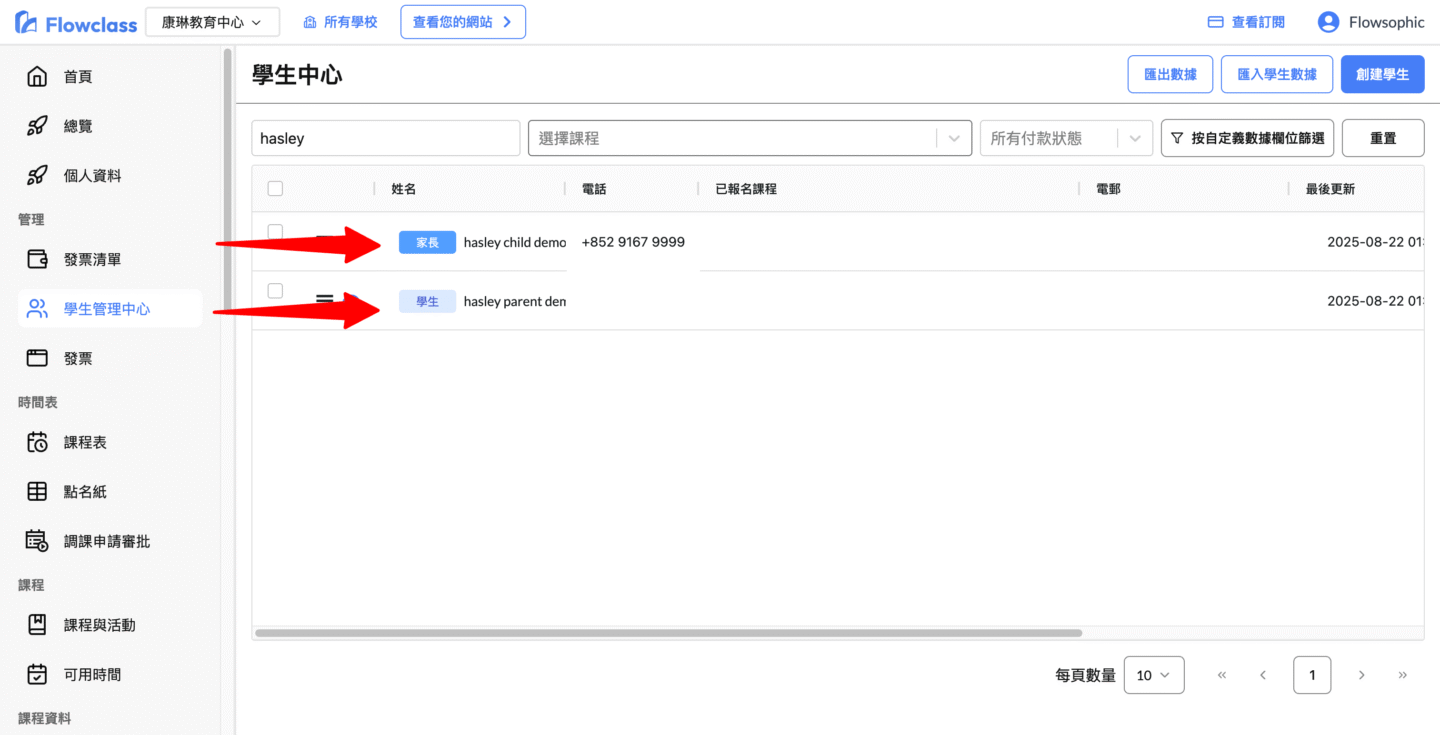The height and width of the screenshot is (735, 1440).
Task: Click the 課程表 calendar icon
Action: pos(37,442)
